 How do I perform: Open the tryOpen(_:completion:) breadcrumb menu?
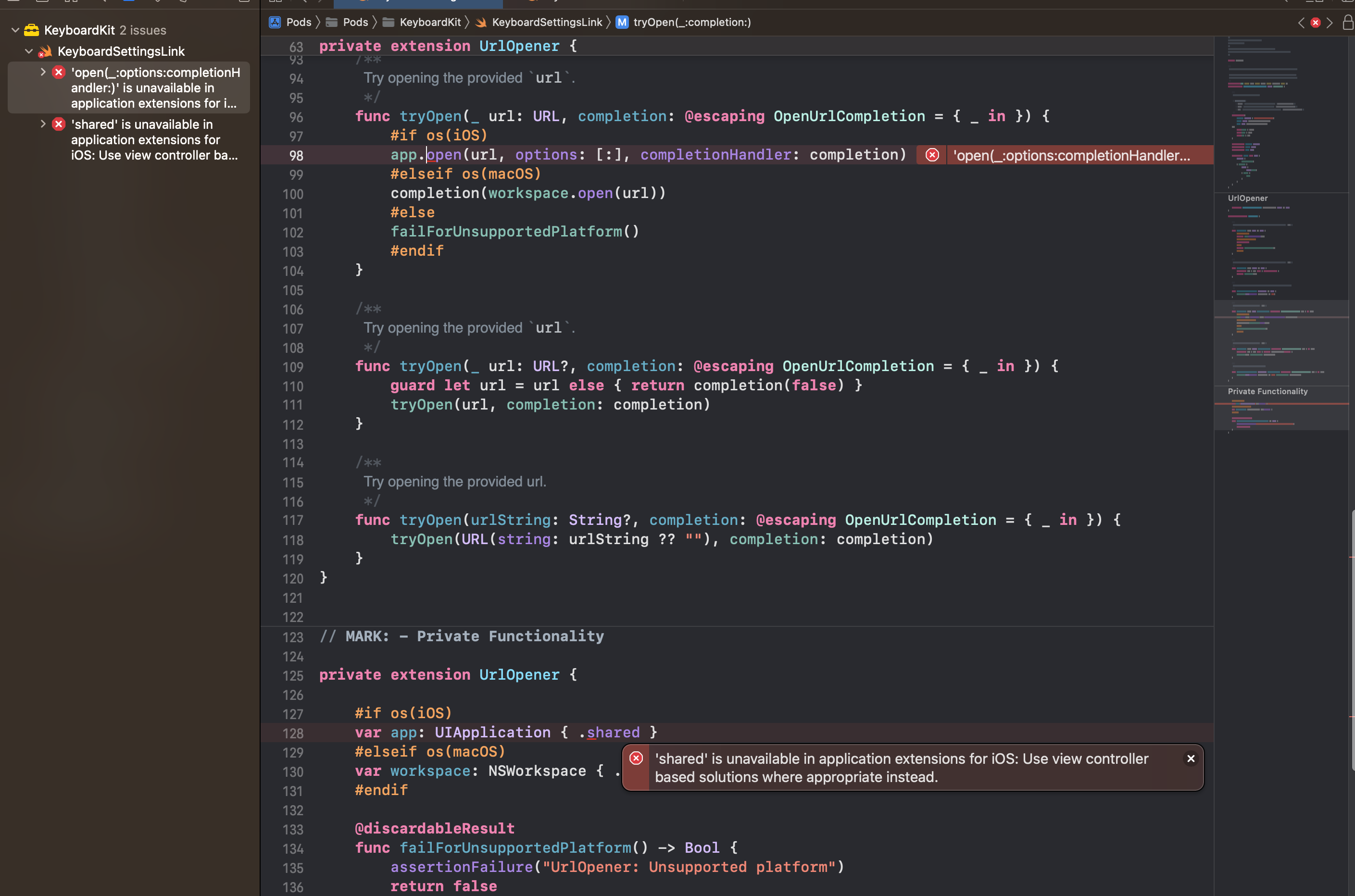tap(691, 22)
